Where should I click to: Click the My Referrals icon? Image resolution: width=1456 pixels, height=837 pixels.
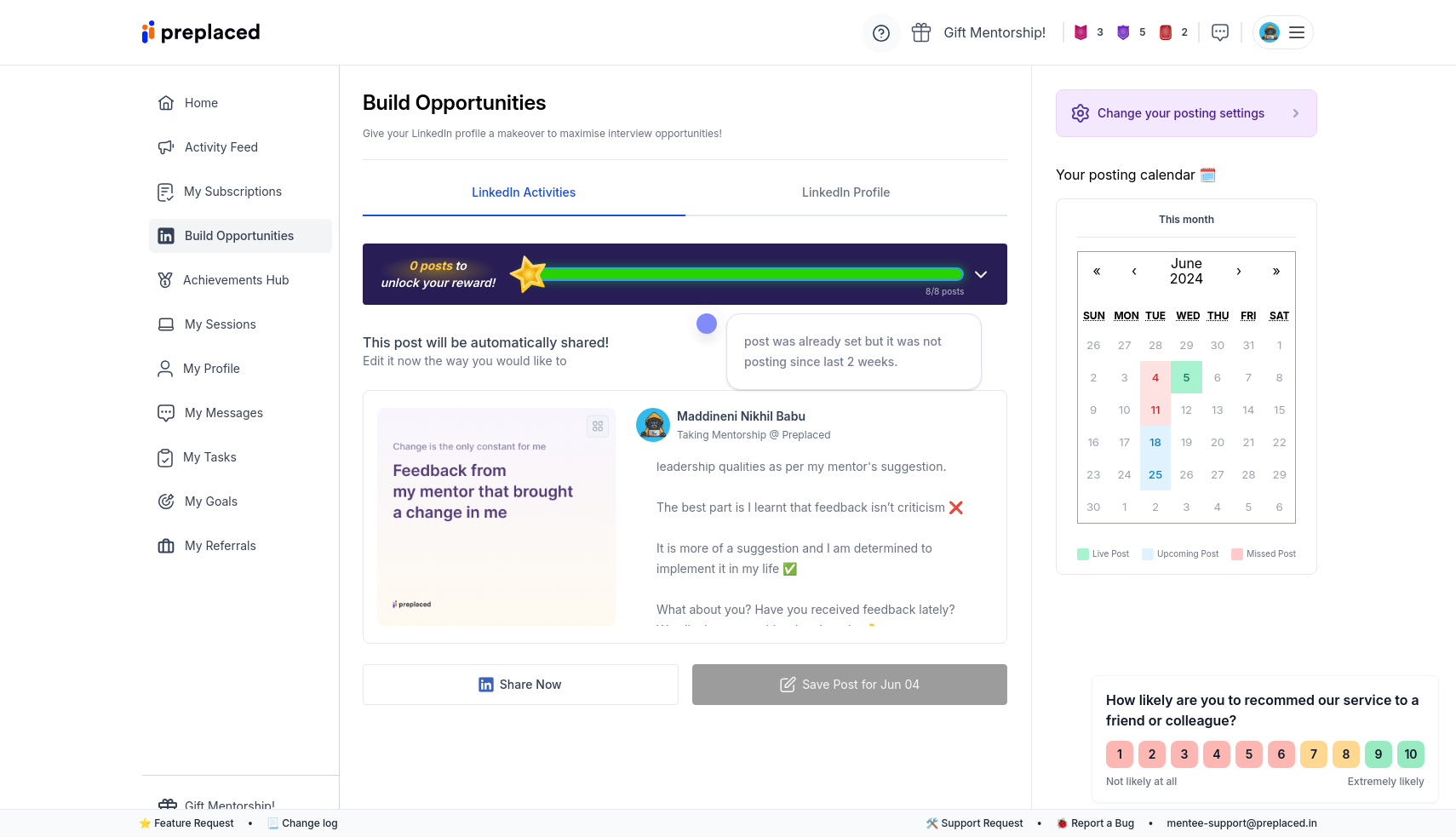tap(166, 546)
